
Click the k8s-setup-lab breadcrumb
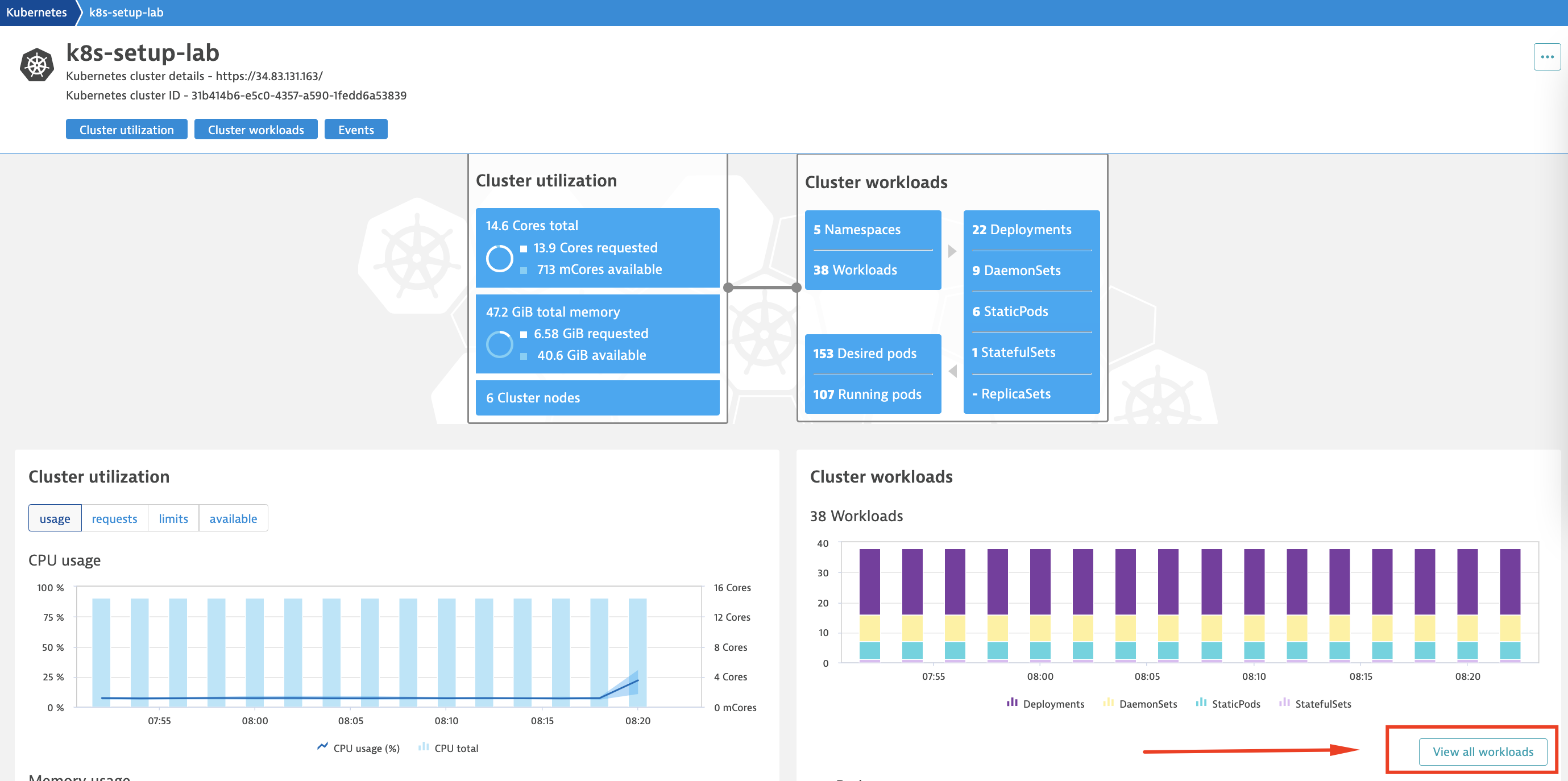click(126, 12)
